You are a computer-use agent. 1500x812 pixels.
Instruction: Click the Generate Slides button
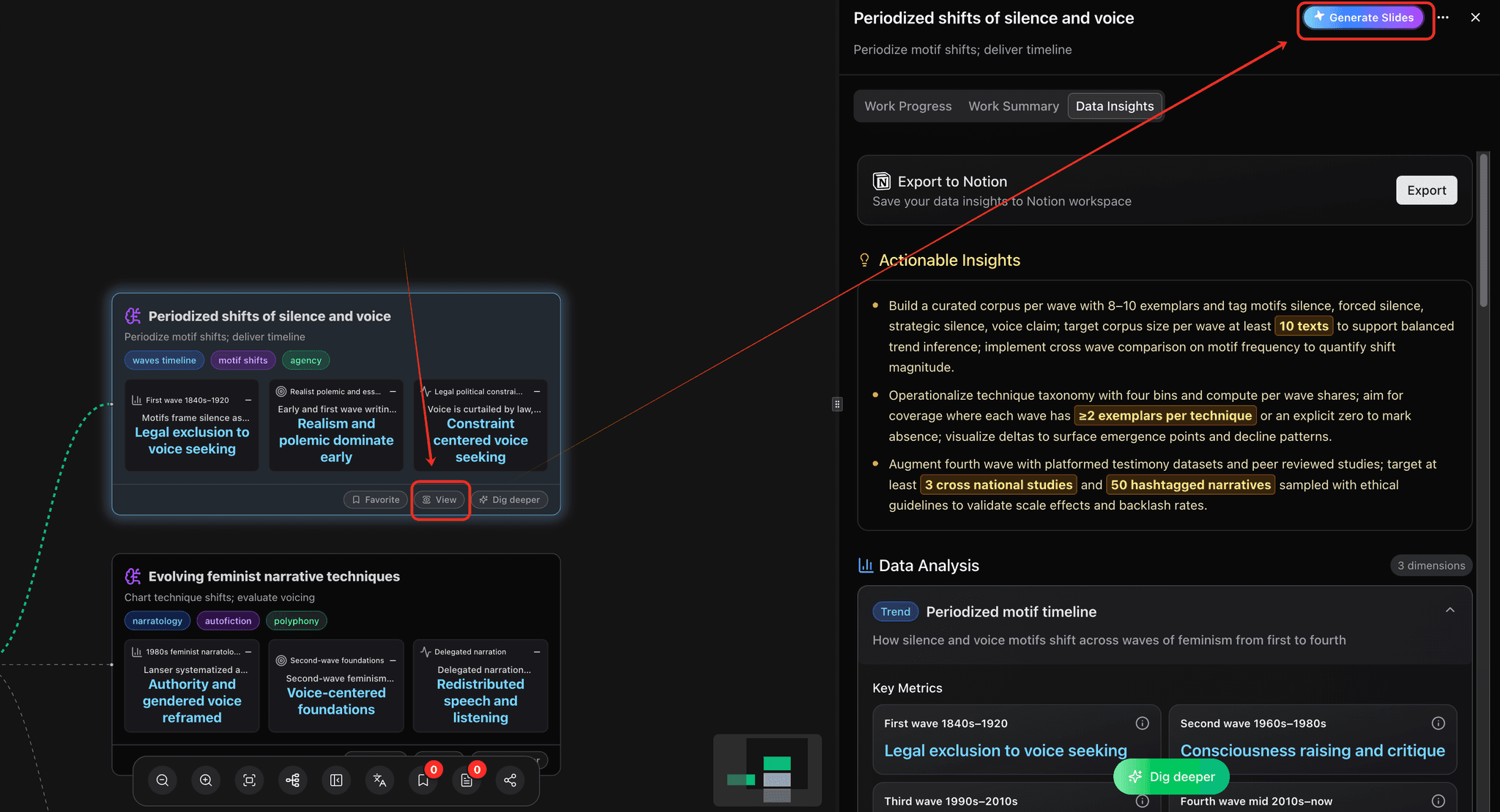(x=1363, y=18)
